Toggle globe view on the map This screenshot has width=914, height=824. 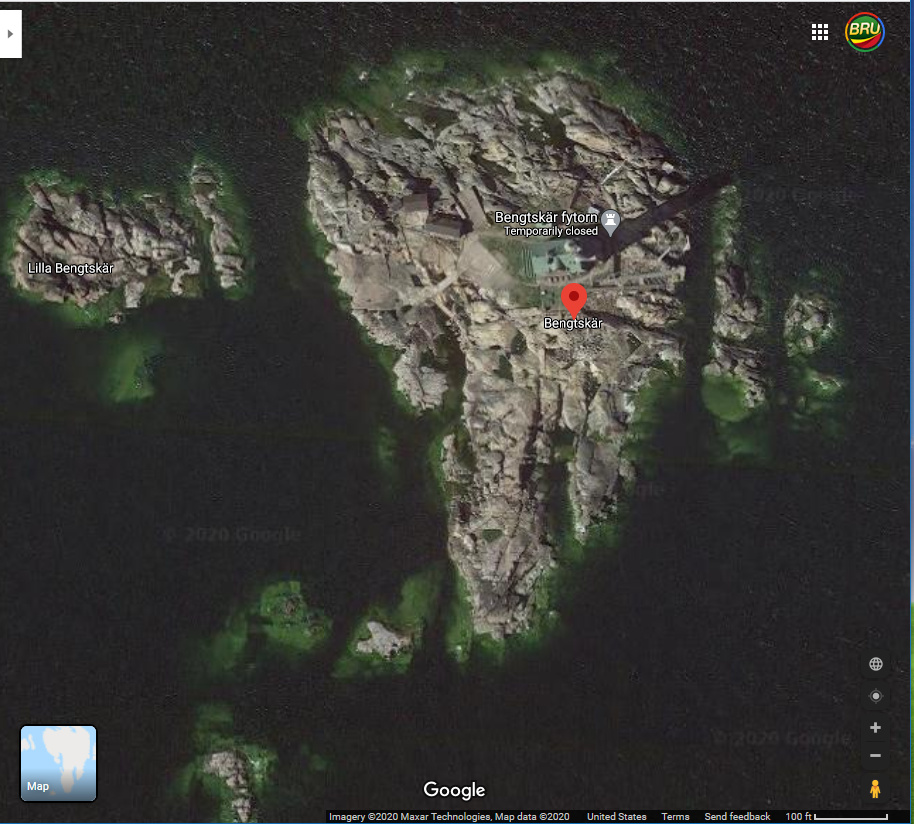[x=875, y=664]
